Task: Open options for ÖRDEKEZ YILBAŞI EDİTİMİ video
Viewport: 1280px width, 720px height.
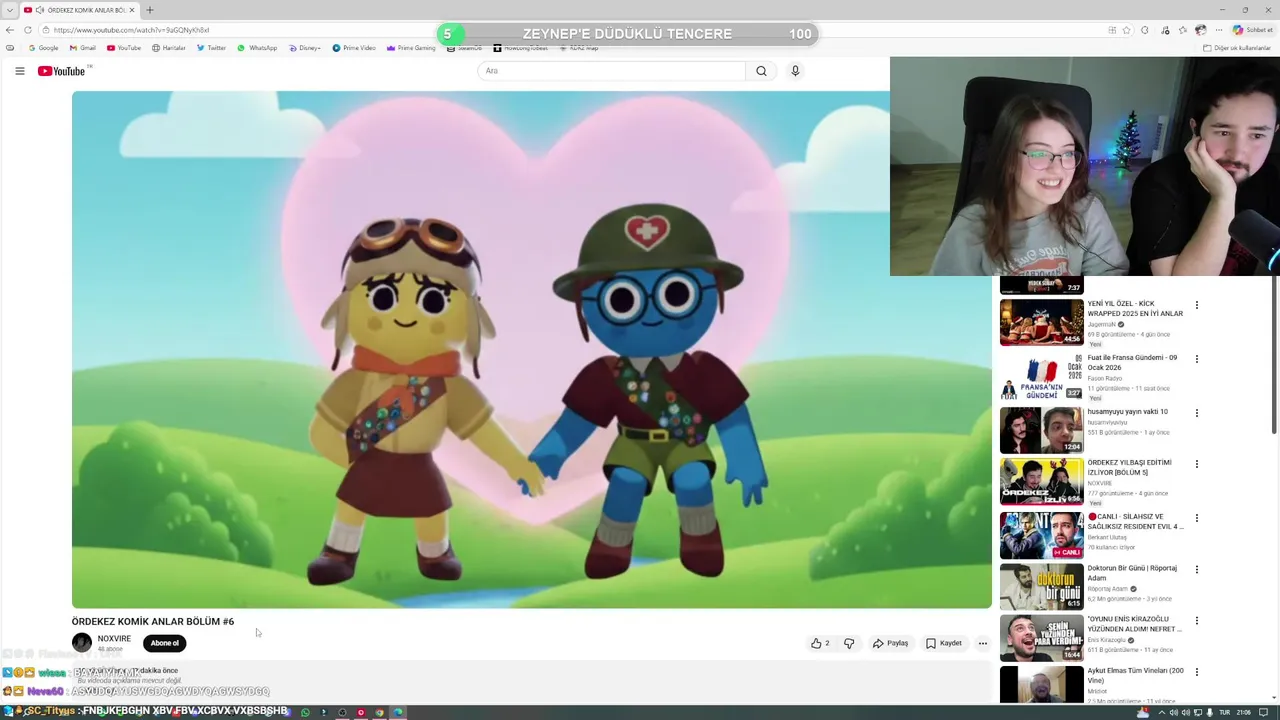Action: pos(1196,464)
